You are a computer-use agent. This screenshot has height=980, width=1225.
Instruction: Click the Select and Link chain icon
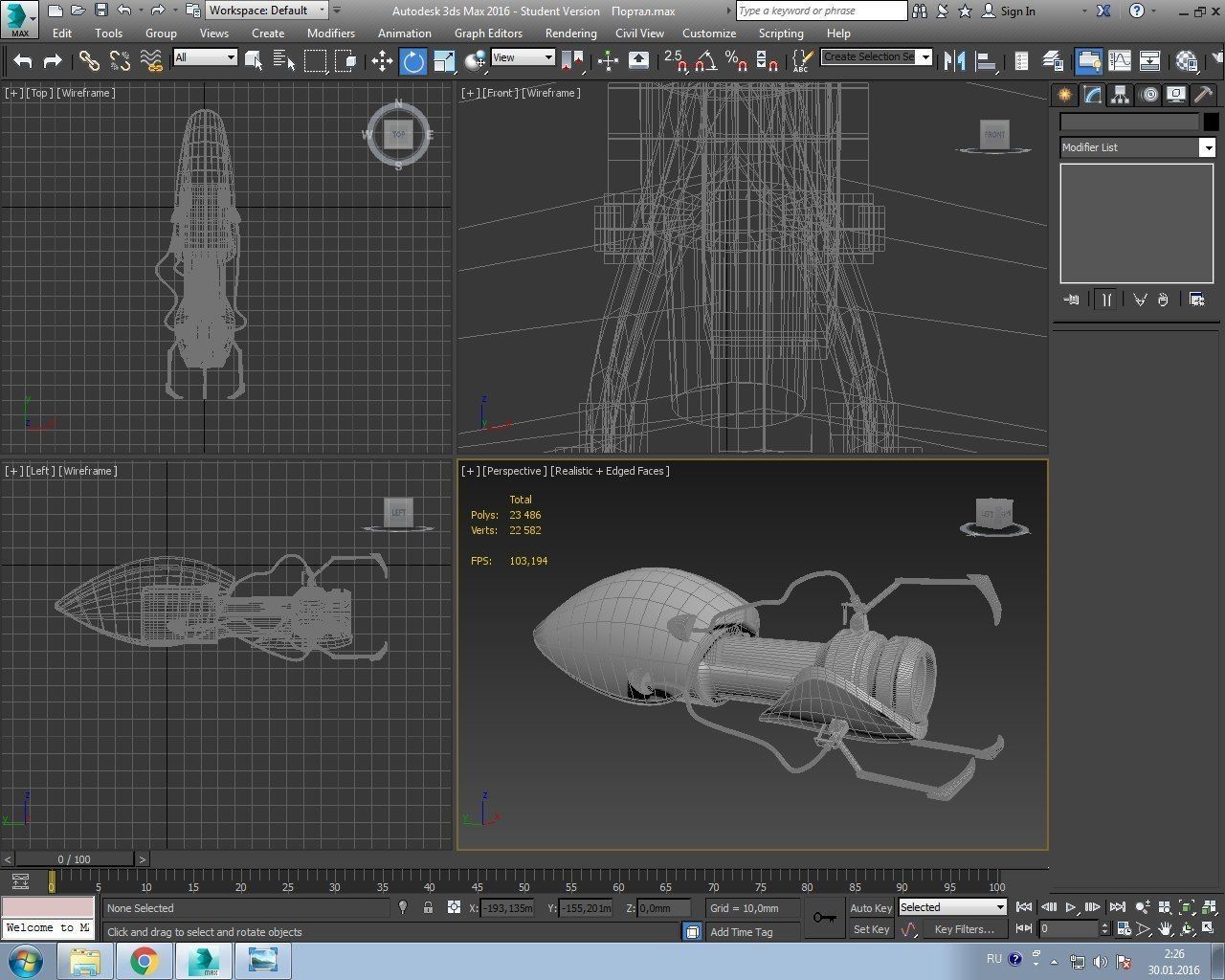tap(89, 61)
